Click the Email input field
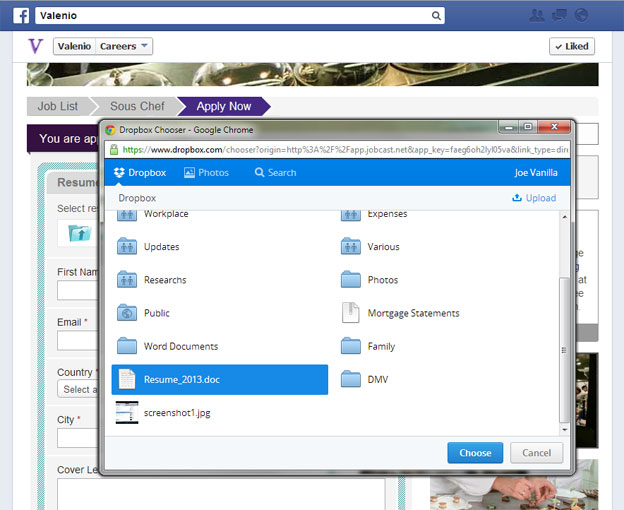Screen dimensions: 624x510 78,341
